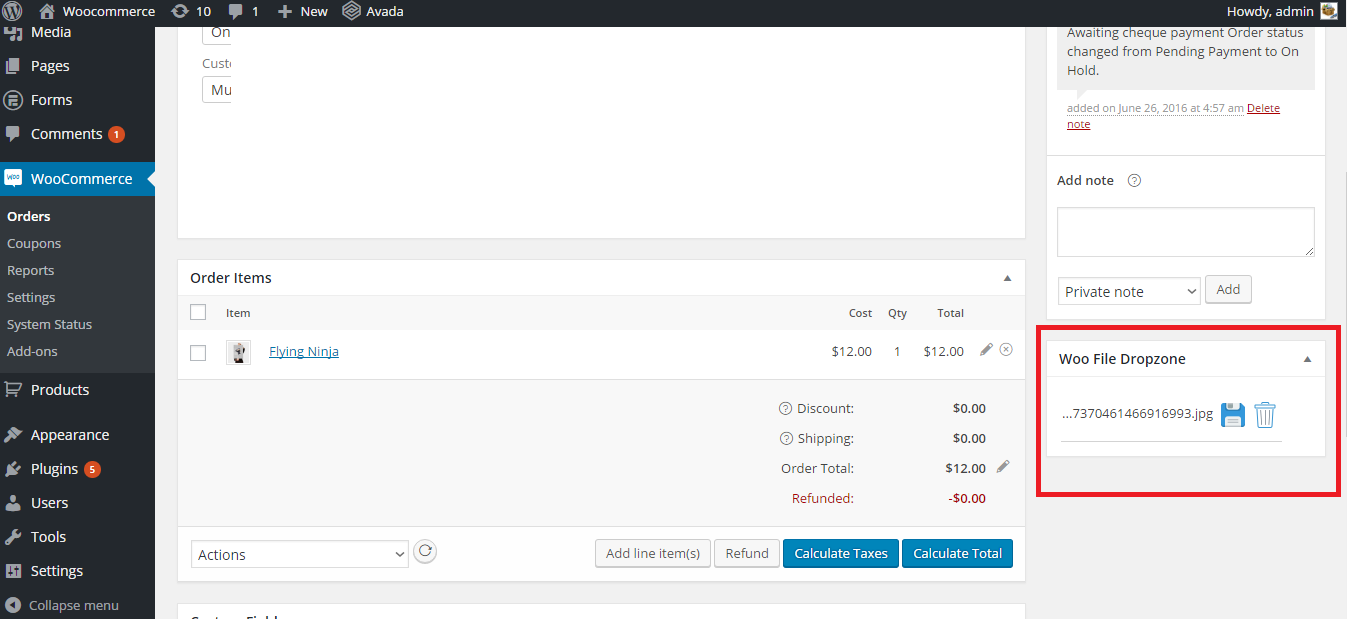The width and height of the screenshot is (1347, 619).
Task: Visit the Woocommerce site home link
Action: pyautogui.click(x=97, y=11)
